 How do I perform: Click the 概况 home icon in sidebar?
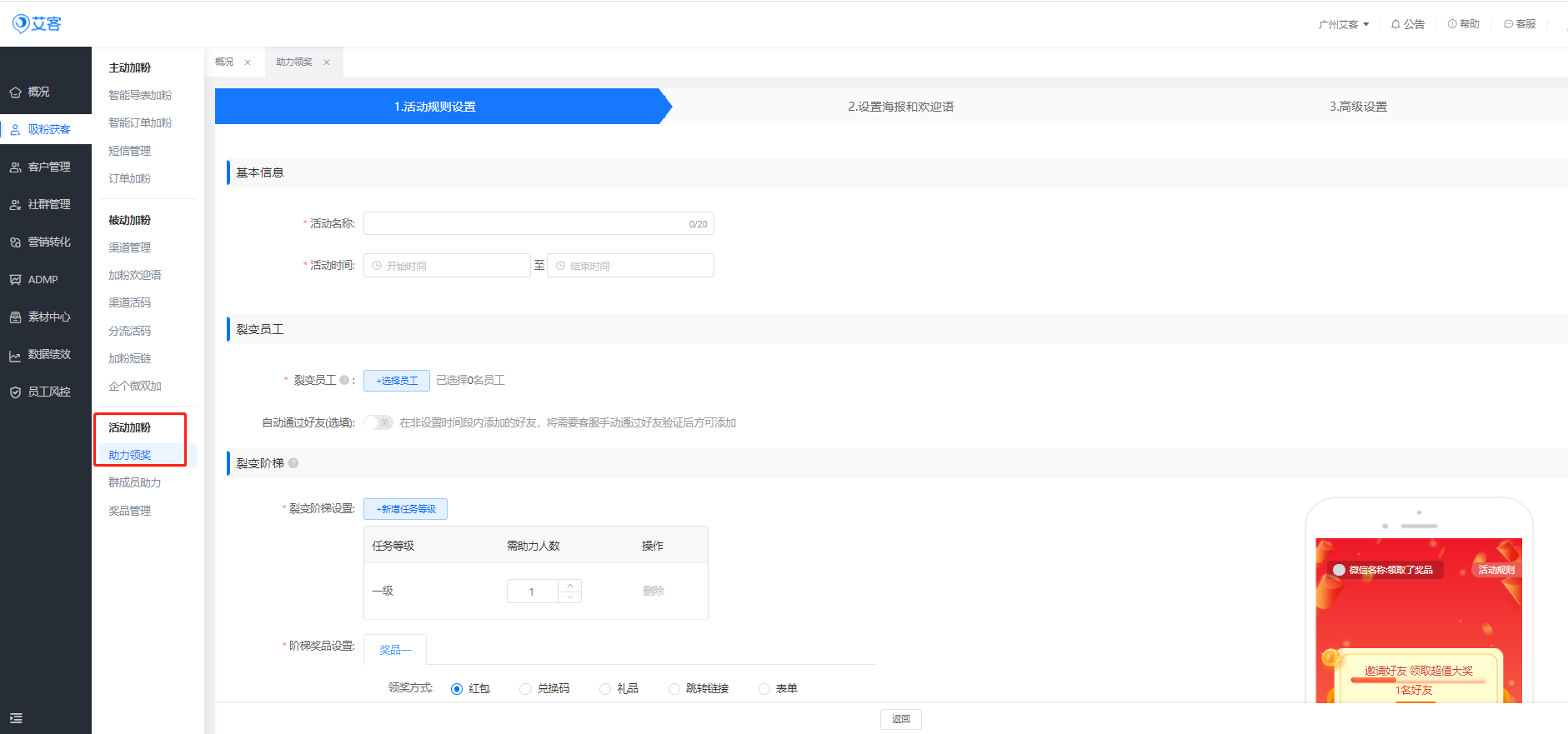tap(16, 92)
